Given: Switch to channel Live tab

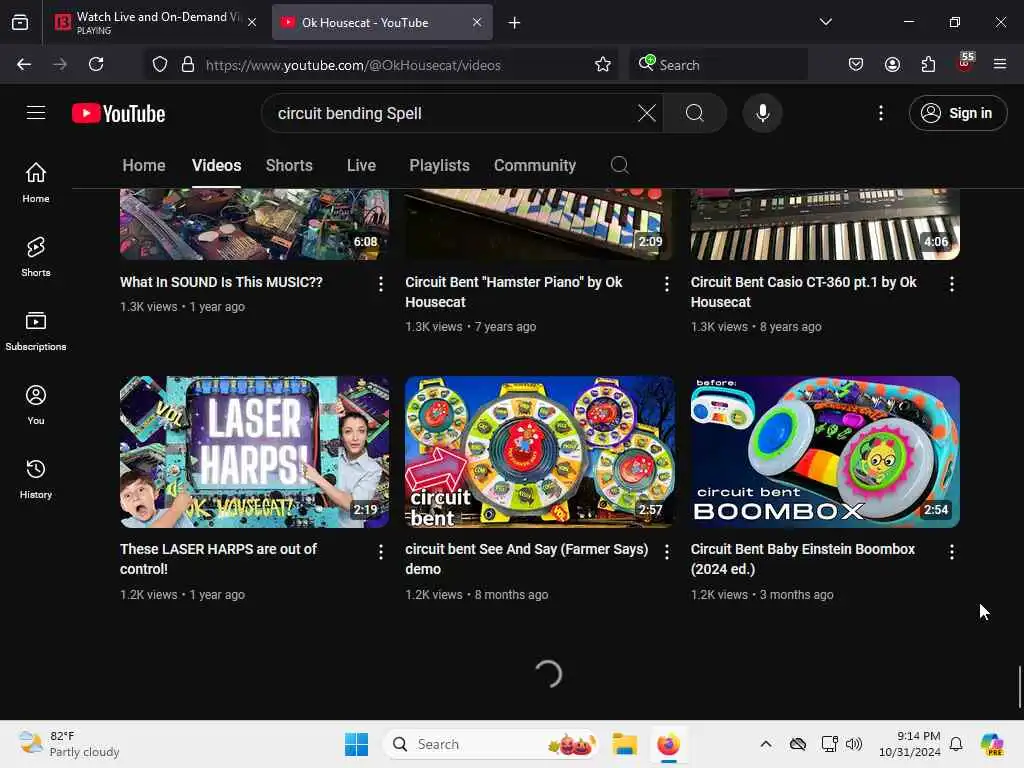Looking at the screenshot, I should pyautogui.click(x=361, y=165).
